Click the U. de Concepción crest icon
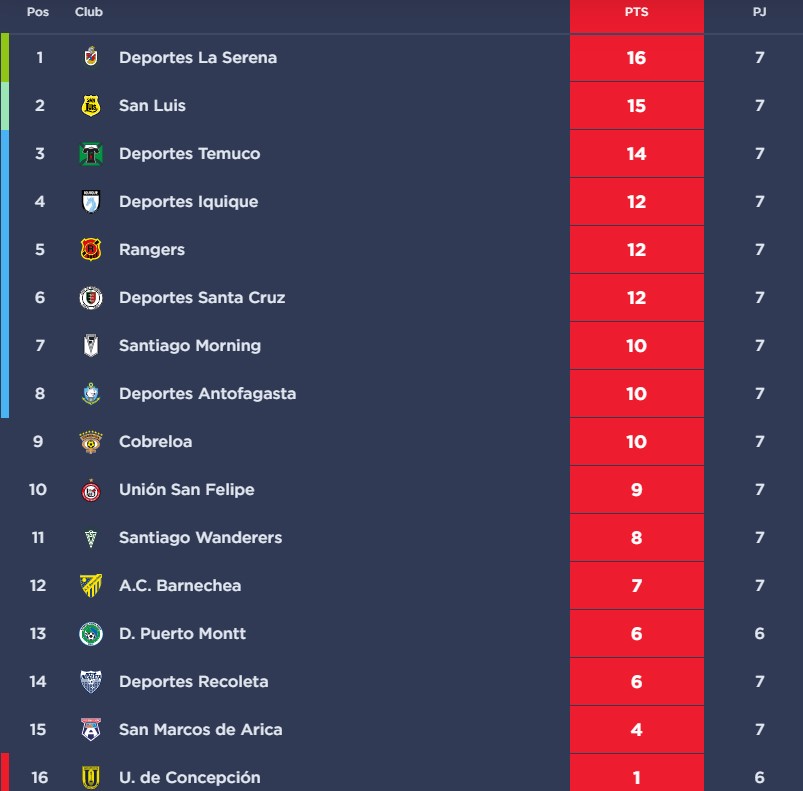The image size is (803, 791). [91, 777]
